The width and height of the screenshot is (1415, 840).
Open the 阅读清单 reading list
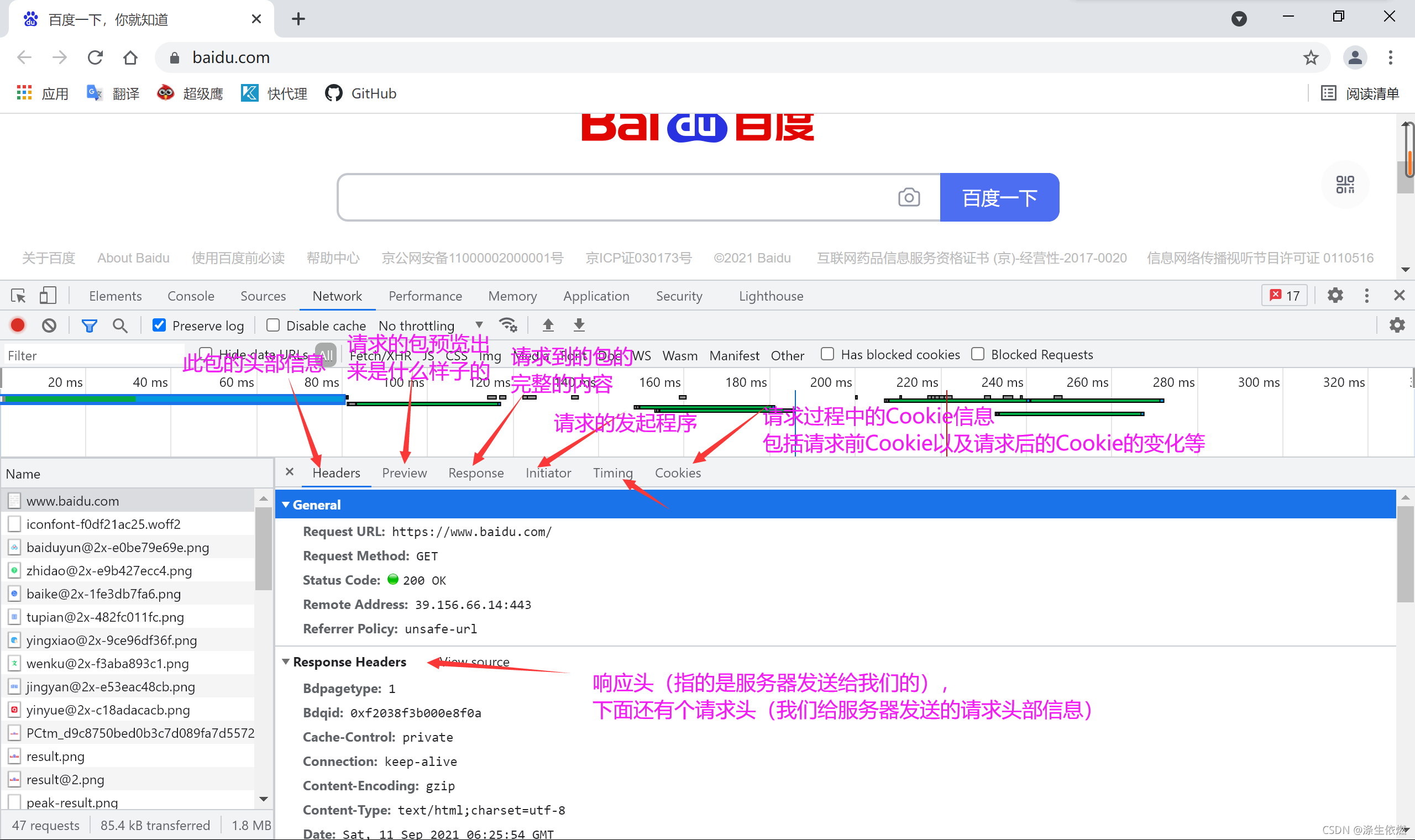pos(1360,93)
